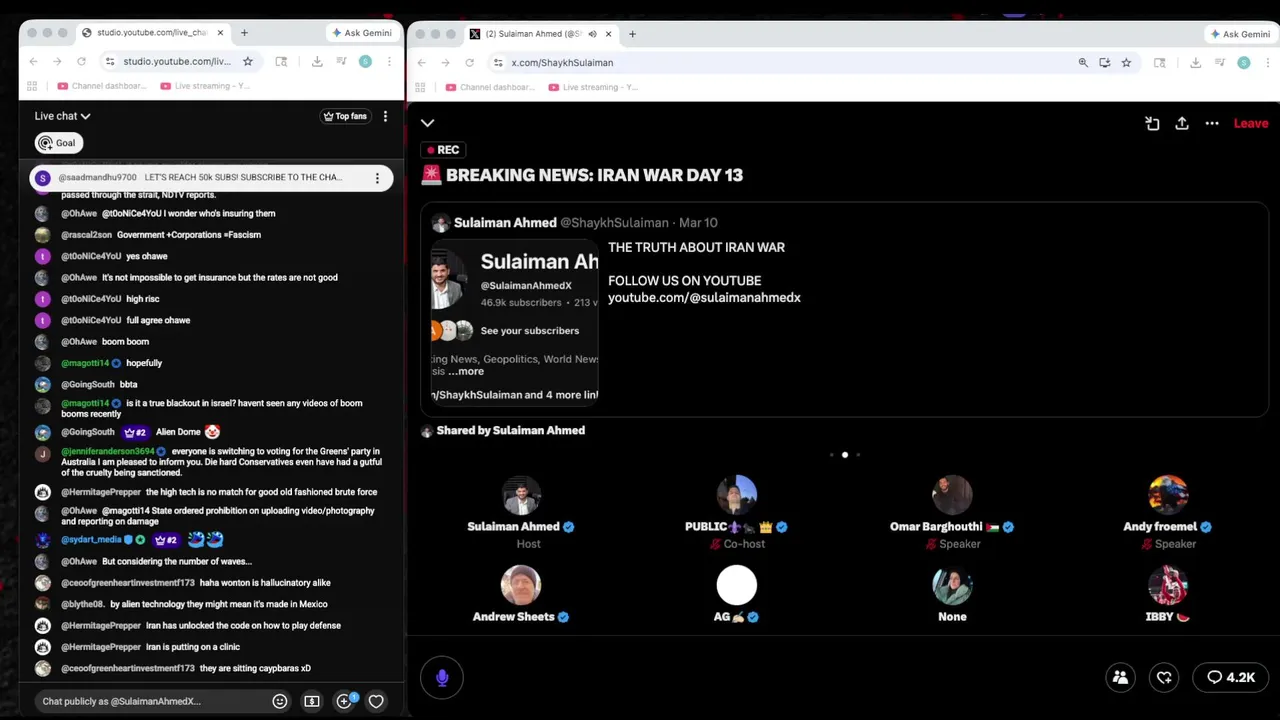Click the Top fans button
1280x720 pixels.
(345, 116)
